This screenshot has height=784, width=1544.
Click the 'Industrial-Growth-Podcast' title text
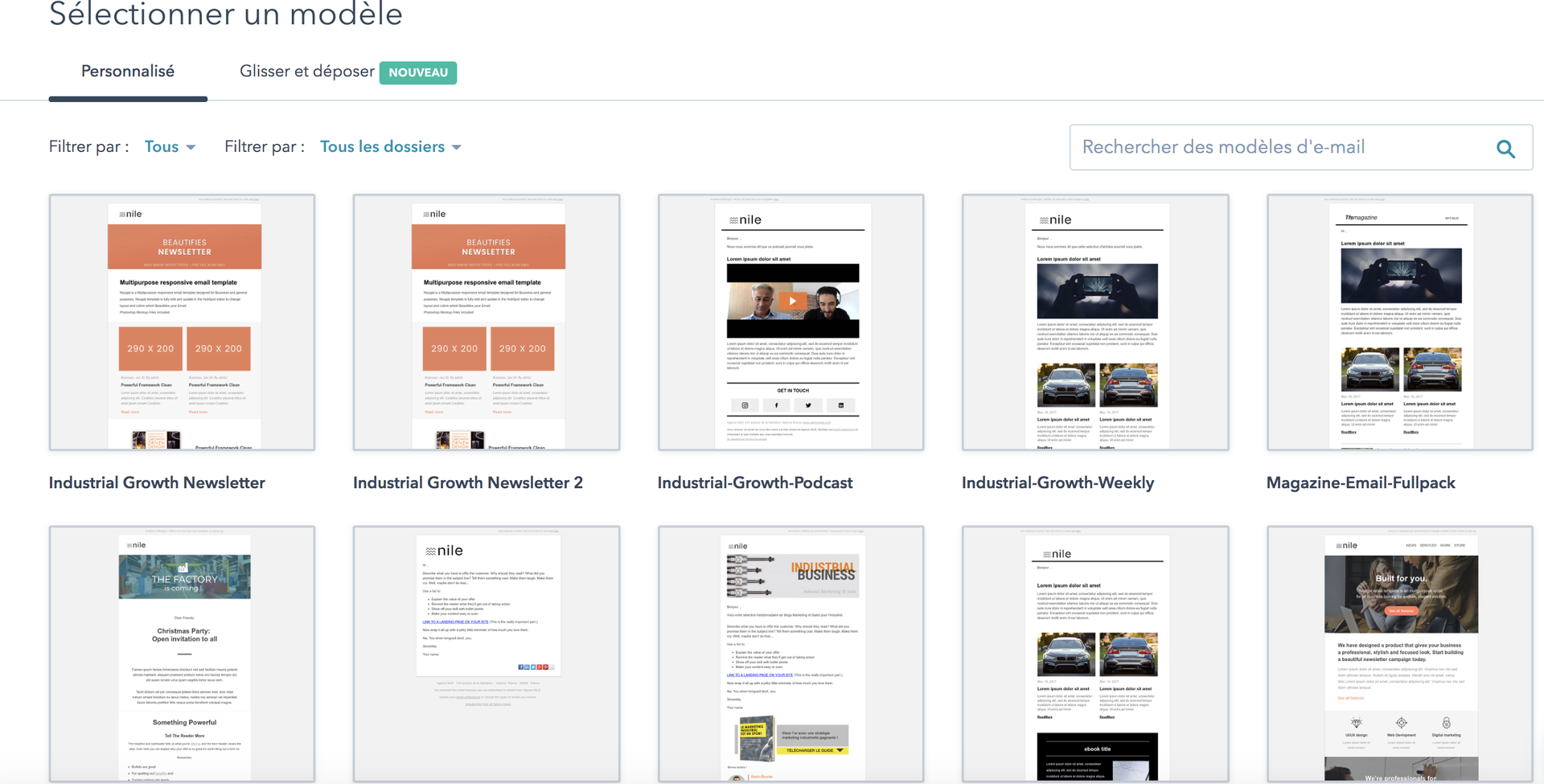coord(755,482)
